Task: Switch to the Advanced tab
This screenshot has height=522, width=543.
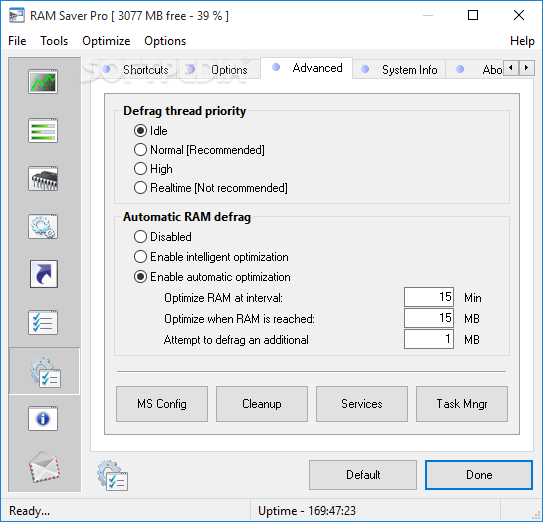Action: click(307, 68)
